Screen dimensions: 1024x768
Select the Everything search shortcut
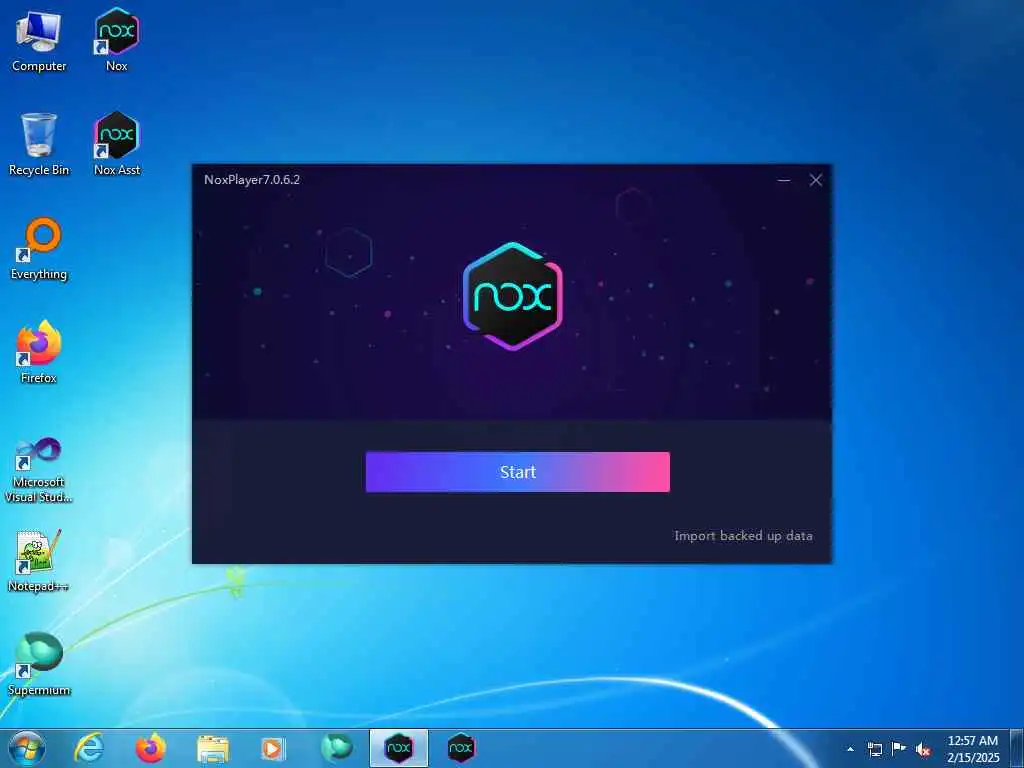(39, 249)
